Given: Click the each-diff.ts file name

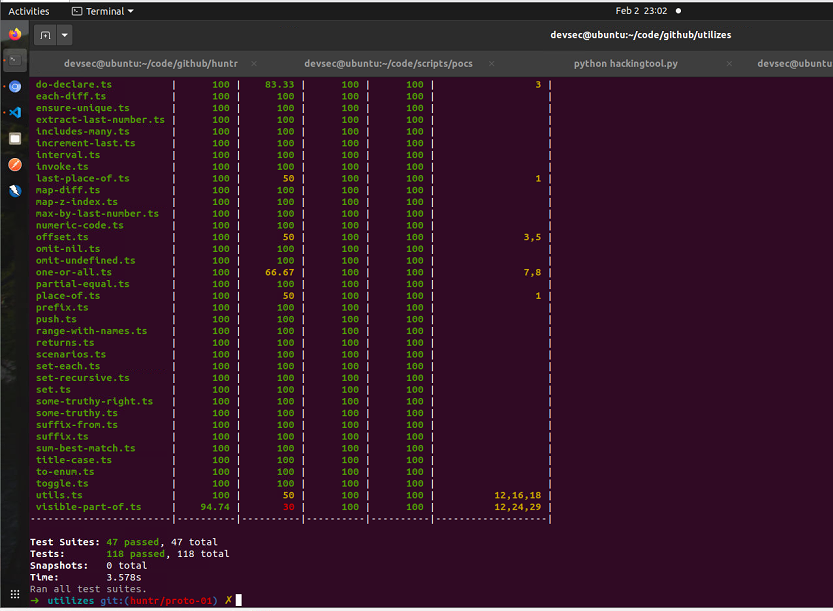Looking at the screenshot, I should click(x=71, y=96).
